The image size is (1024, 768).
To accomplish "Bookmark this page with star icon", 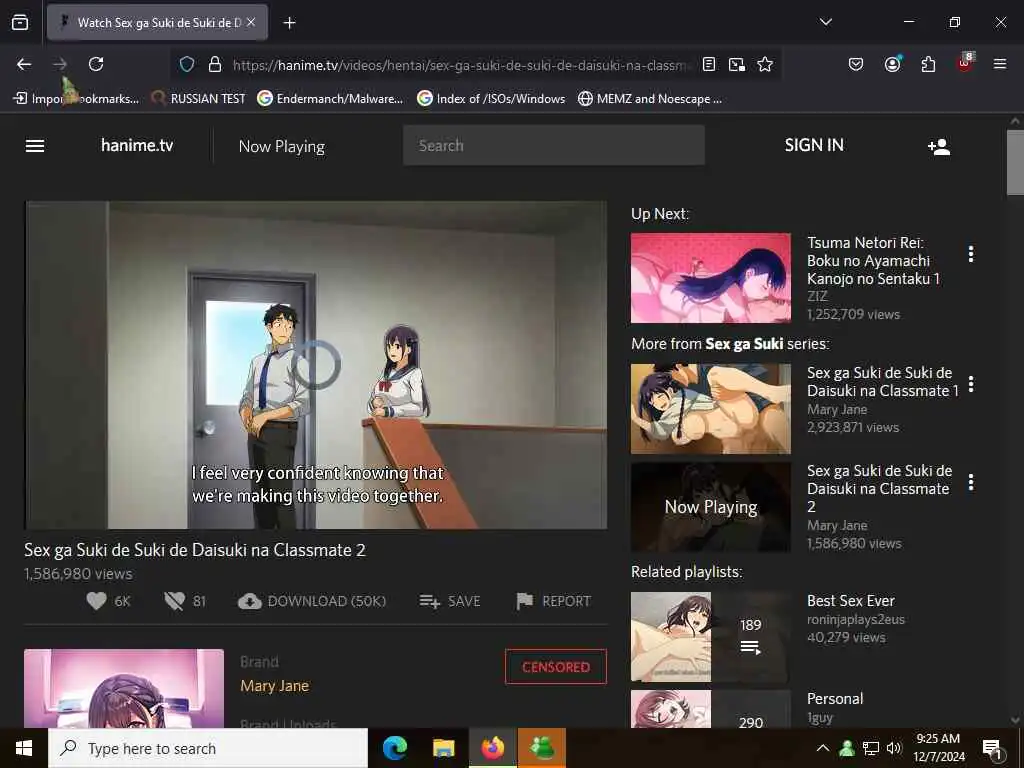I will (x=765, y=64).
